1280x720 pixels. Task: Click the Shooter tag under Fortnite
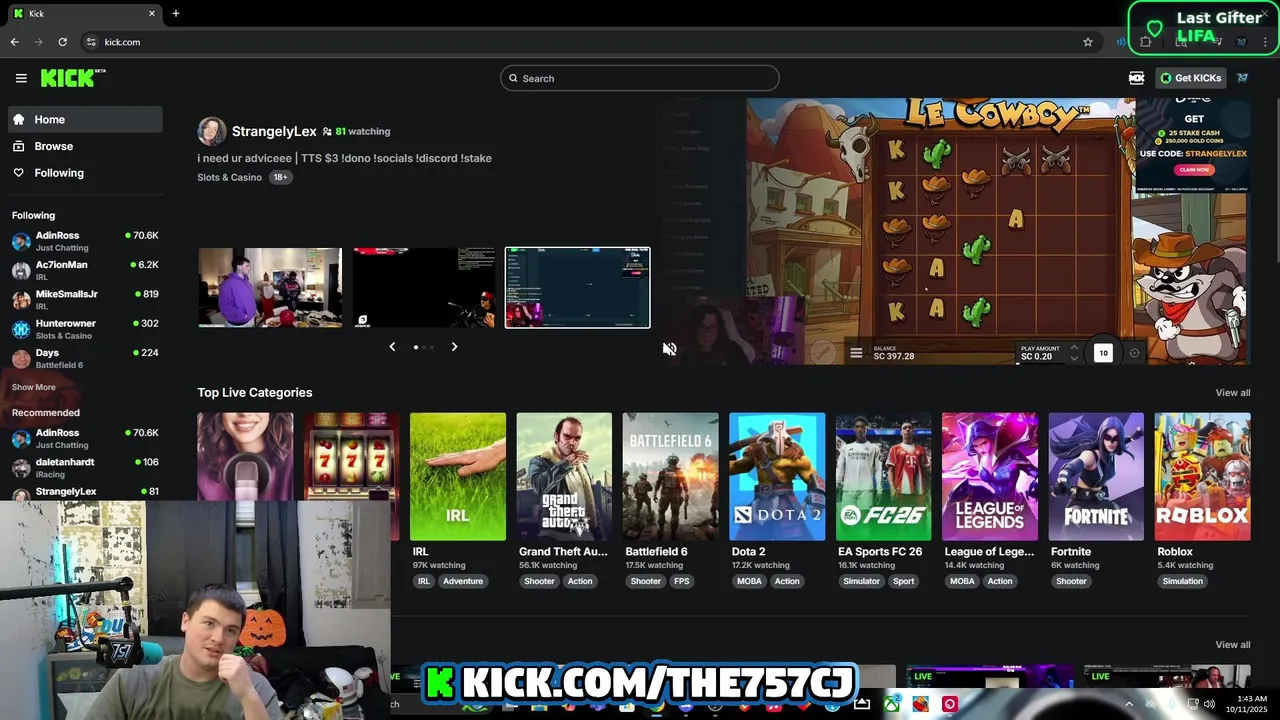pos(1071,581)
